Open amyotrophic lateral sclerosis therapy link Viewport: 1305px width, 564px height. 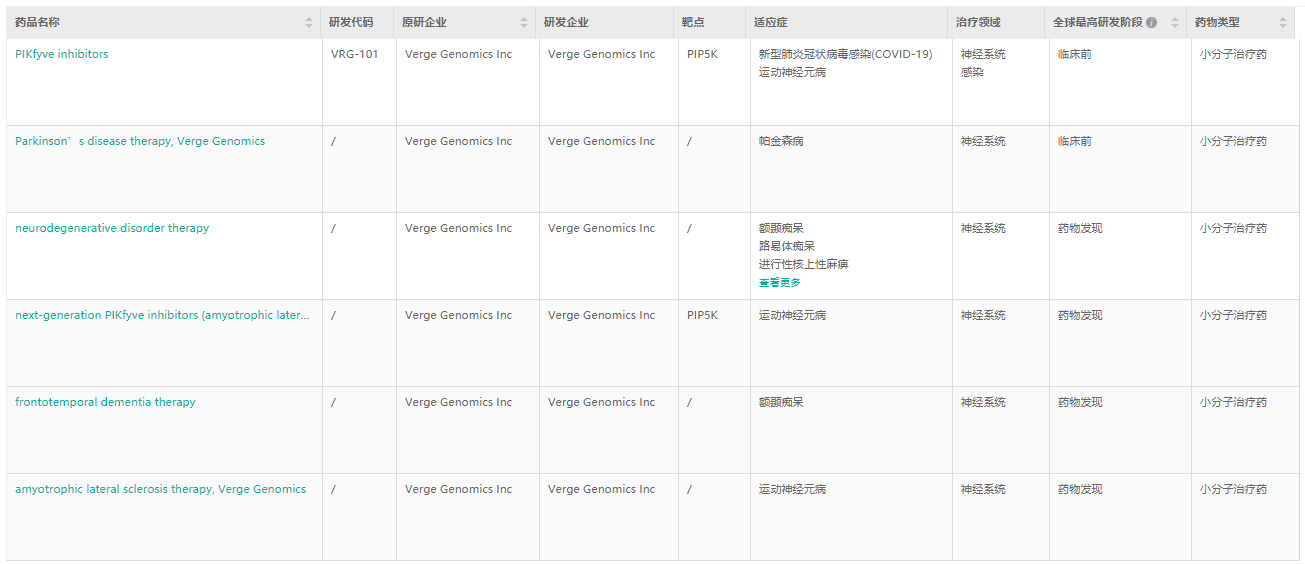160,489
